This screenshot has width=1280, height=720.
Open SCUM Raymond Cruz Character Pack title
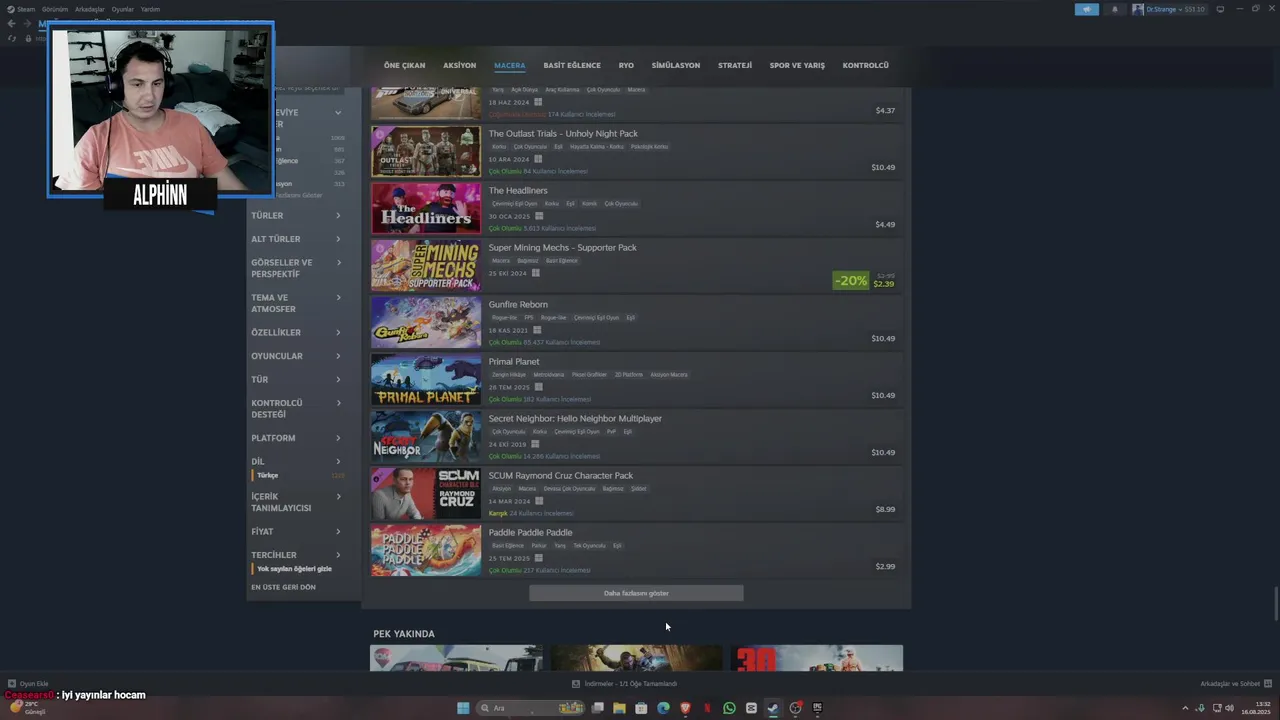[x=561, y=475]
